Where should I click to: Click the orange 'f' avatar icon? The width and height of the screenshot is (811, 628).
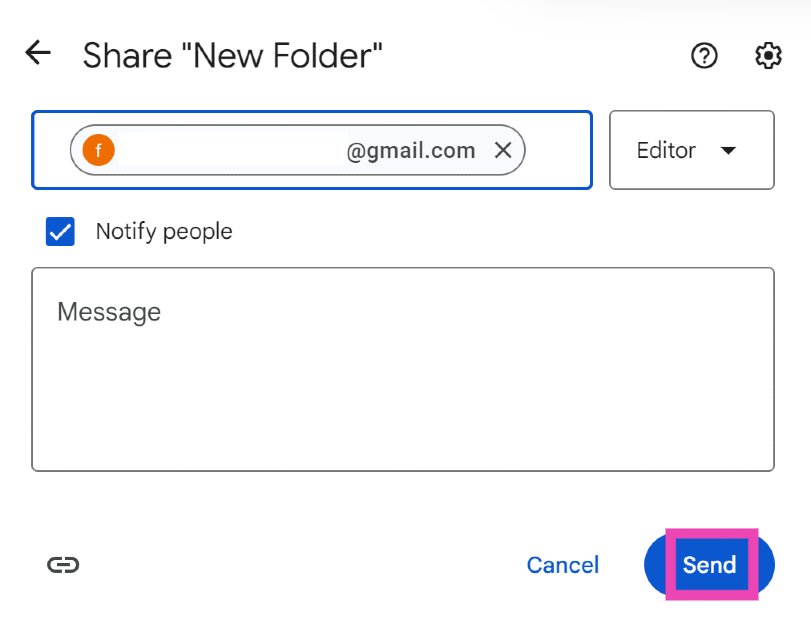tap(99, 150)
